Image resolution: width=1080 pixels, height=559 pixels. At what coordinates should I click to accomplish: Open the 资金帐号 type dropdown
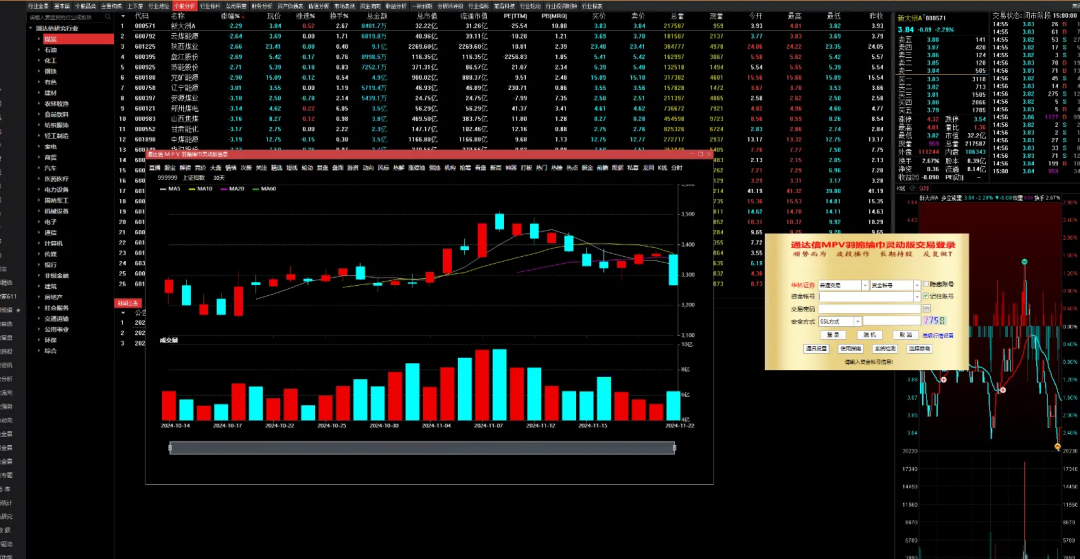tap(917, 285)
